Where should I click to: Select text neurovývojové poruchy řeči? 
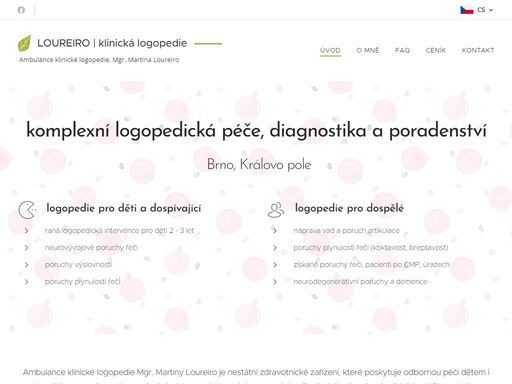[x=91, y=247]
